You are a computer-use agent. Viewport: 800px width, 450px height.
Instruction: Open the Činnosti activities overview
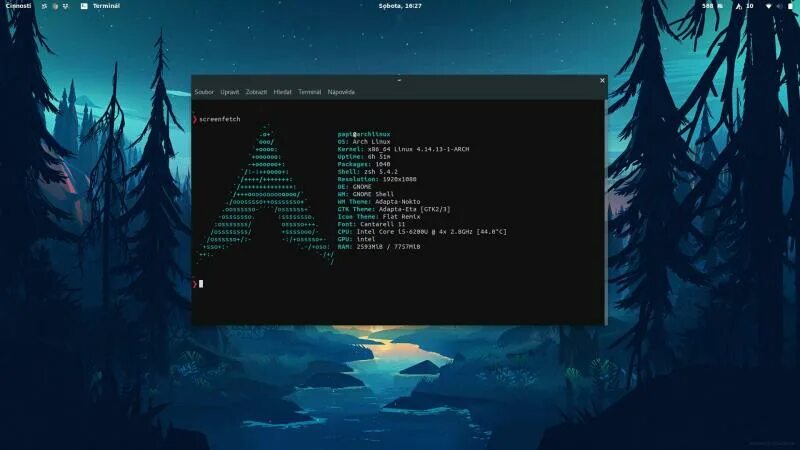[x=18, y=6]
